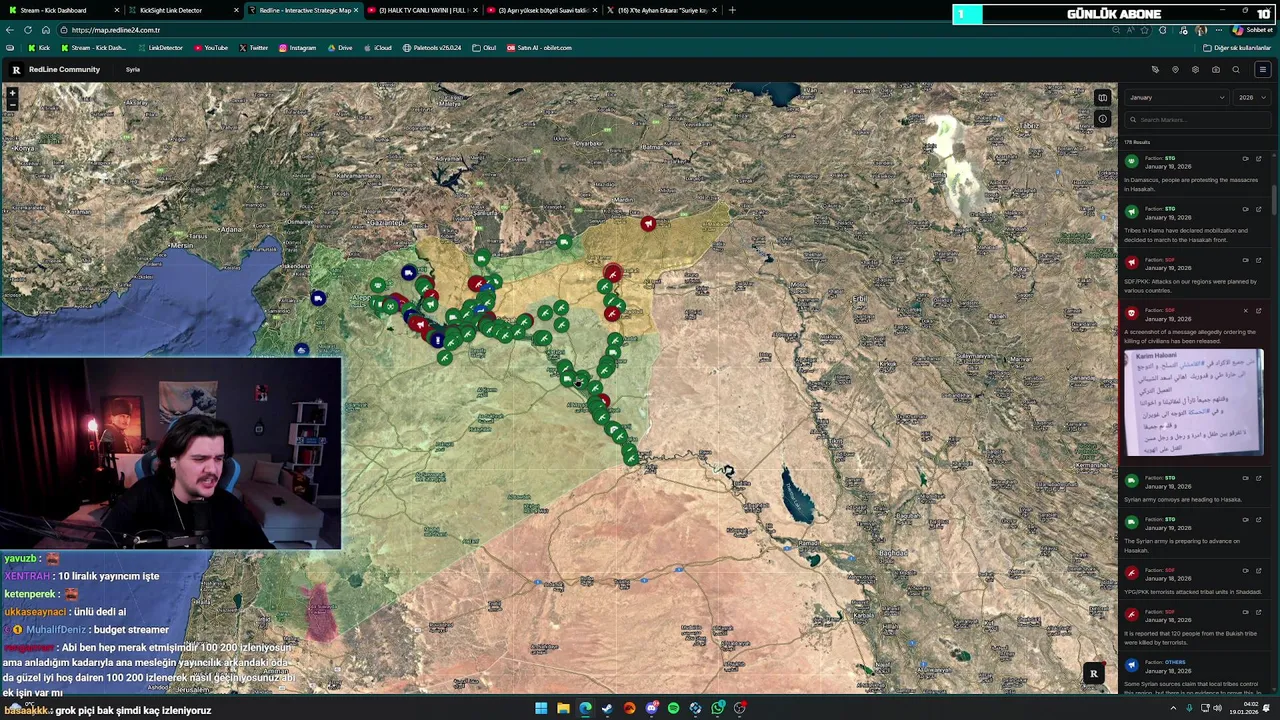Open the Paletools v26.0.24 bookmark

[x=432, y=48]
